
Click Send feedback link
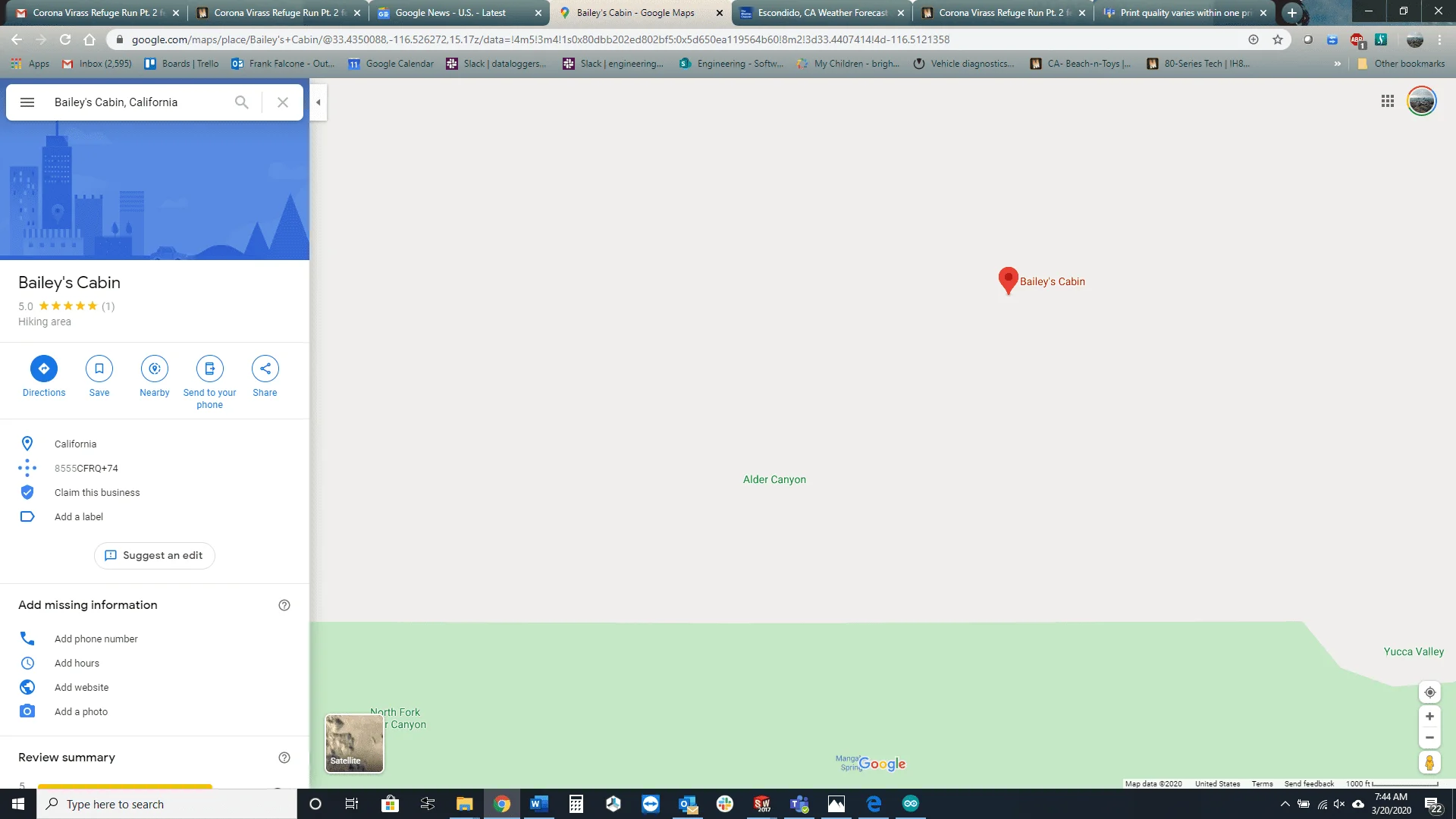point(1309,784)
